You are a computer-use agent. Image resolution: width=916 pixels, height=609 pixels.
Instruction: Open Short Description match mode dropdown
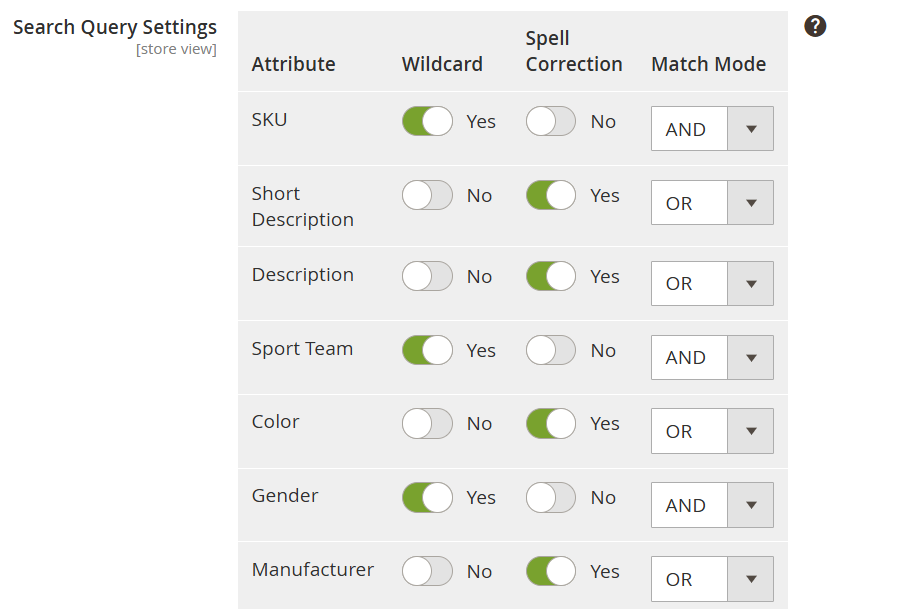coord(712,204)
